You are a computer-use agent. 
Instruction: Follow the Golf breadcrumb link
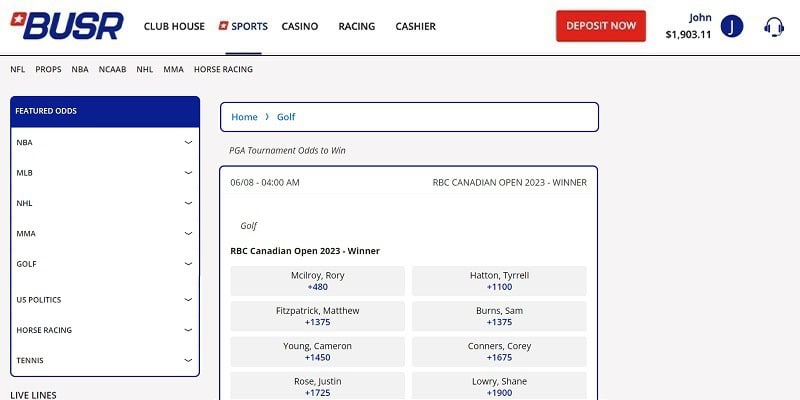tap(286, 117)
